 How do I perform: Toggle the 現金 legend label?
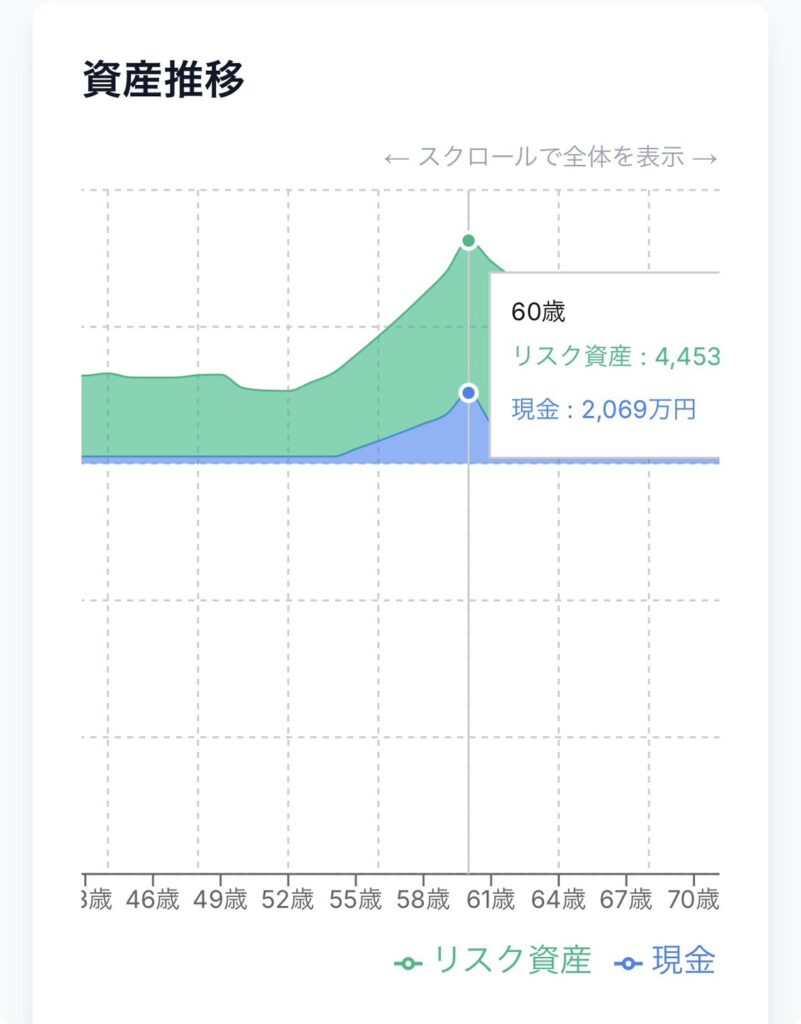pos(684,962)
